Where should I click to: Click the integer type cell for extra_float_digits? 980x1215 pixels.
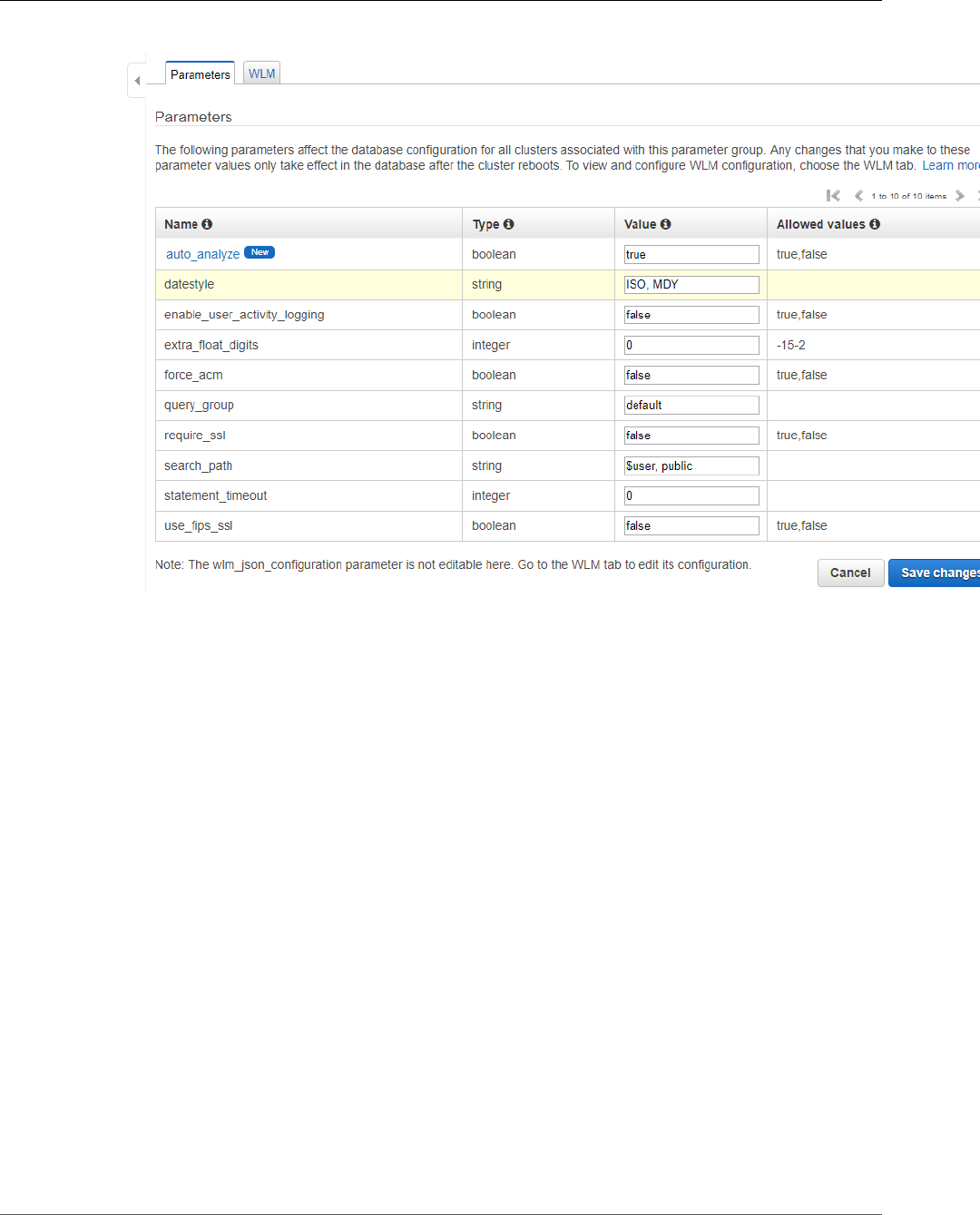(538, 345)
